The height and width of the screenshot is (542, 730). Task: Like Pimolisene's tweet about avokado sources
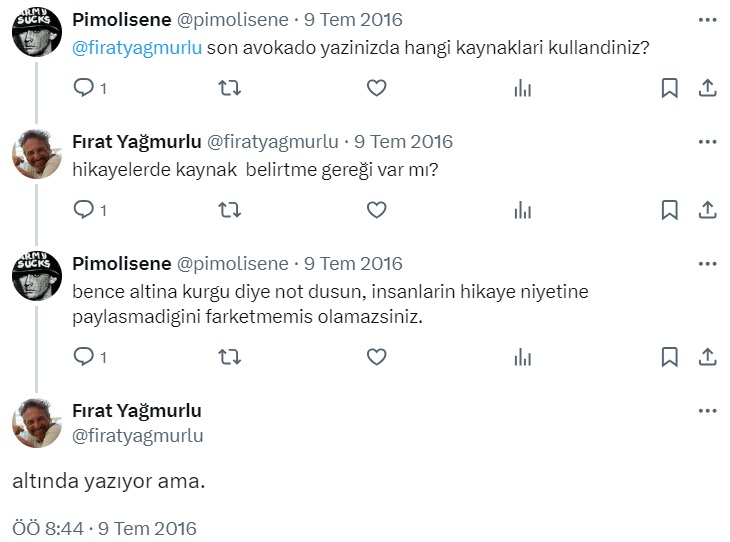coord(376,88)
